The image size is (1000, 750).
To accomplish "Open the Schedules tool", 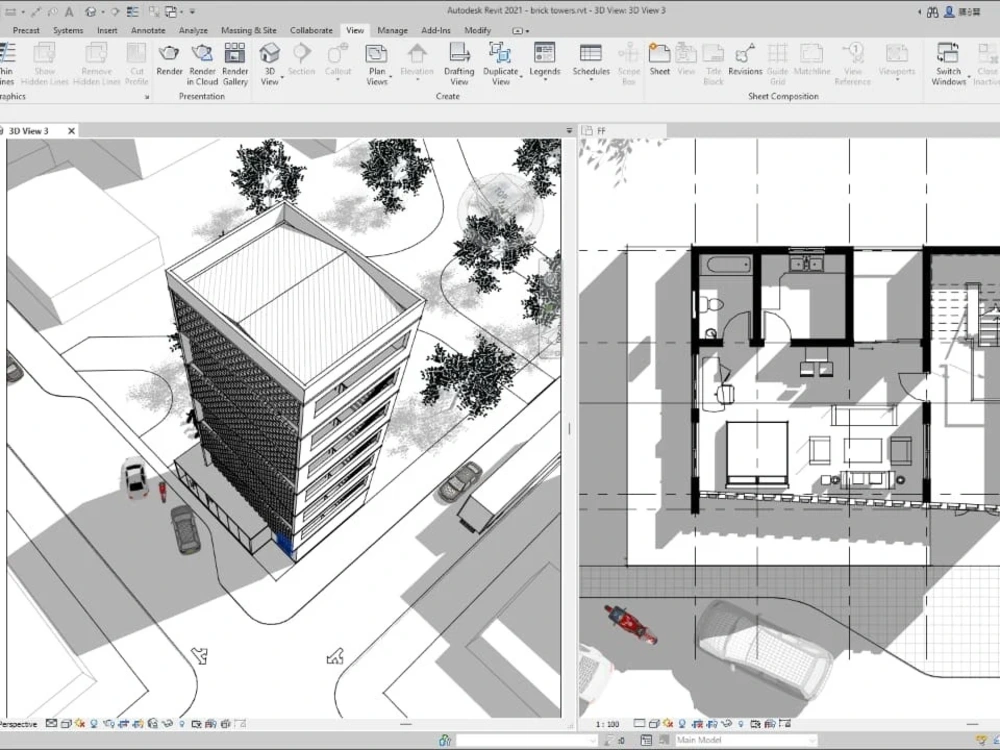I will 591,62.
